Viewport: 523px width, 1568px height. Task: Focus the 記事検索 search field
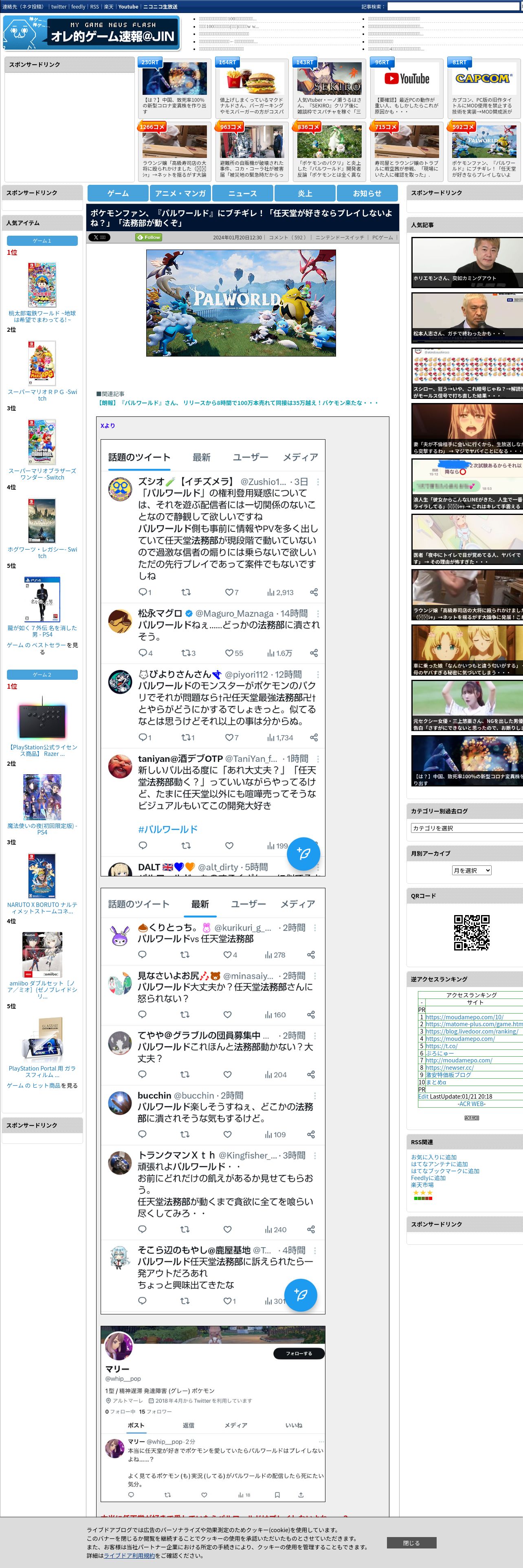pos(454,7)
